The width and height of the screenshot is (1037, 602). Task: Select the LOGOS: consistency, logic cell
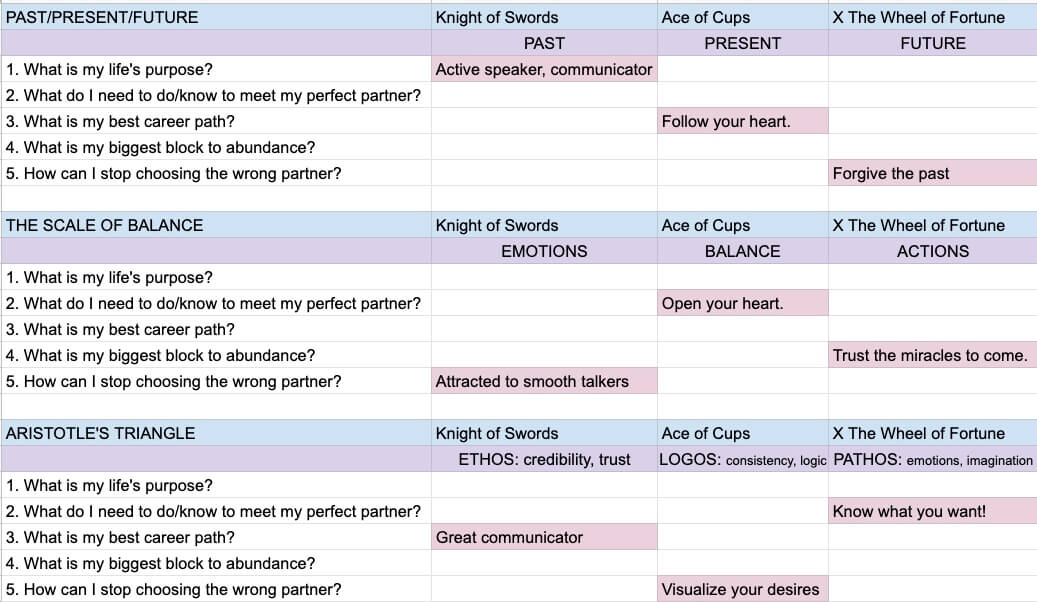coord(742,459)
